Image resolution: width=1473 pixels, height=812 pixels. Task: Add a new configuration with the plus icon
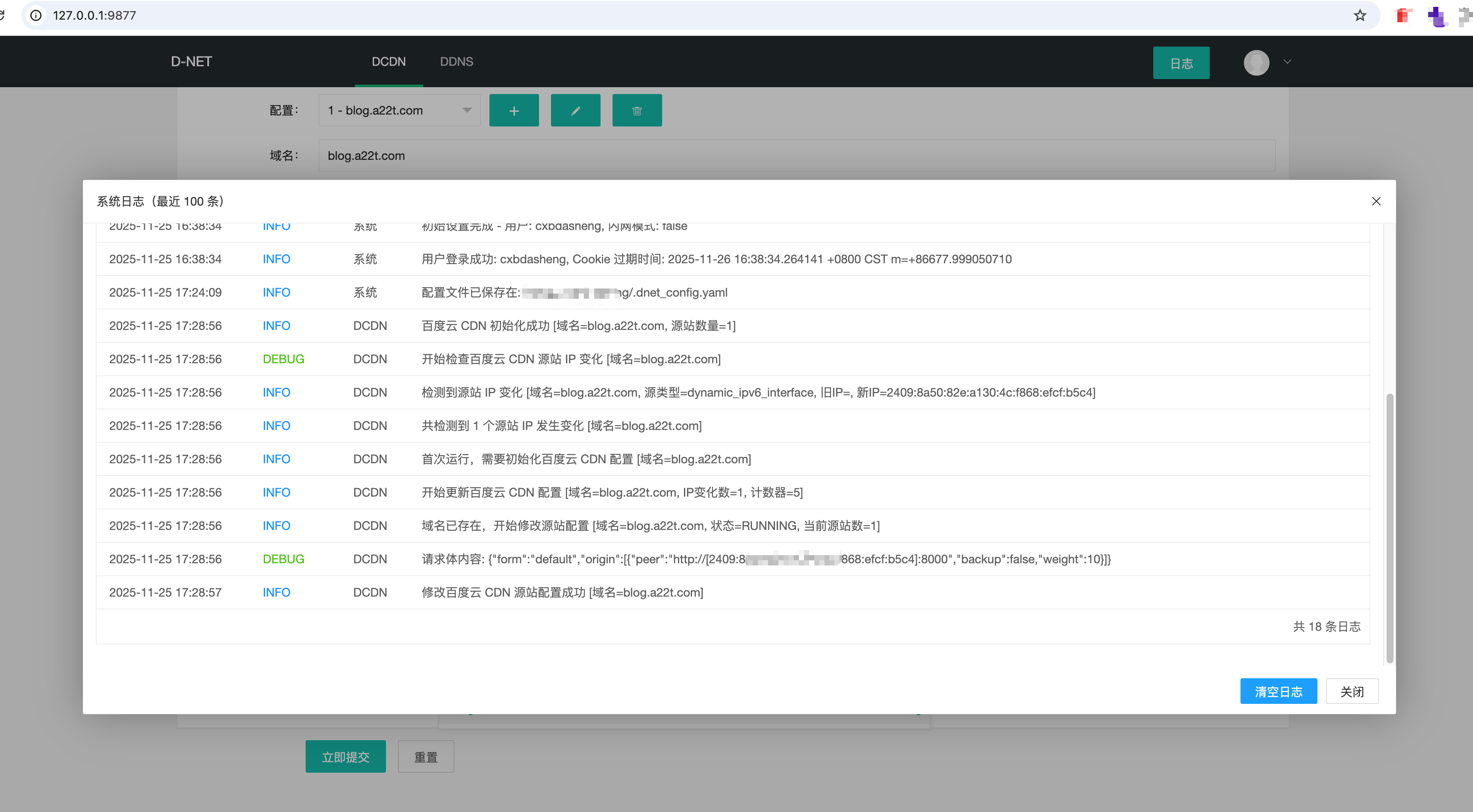[x=513, y=110]
